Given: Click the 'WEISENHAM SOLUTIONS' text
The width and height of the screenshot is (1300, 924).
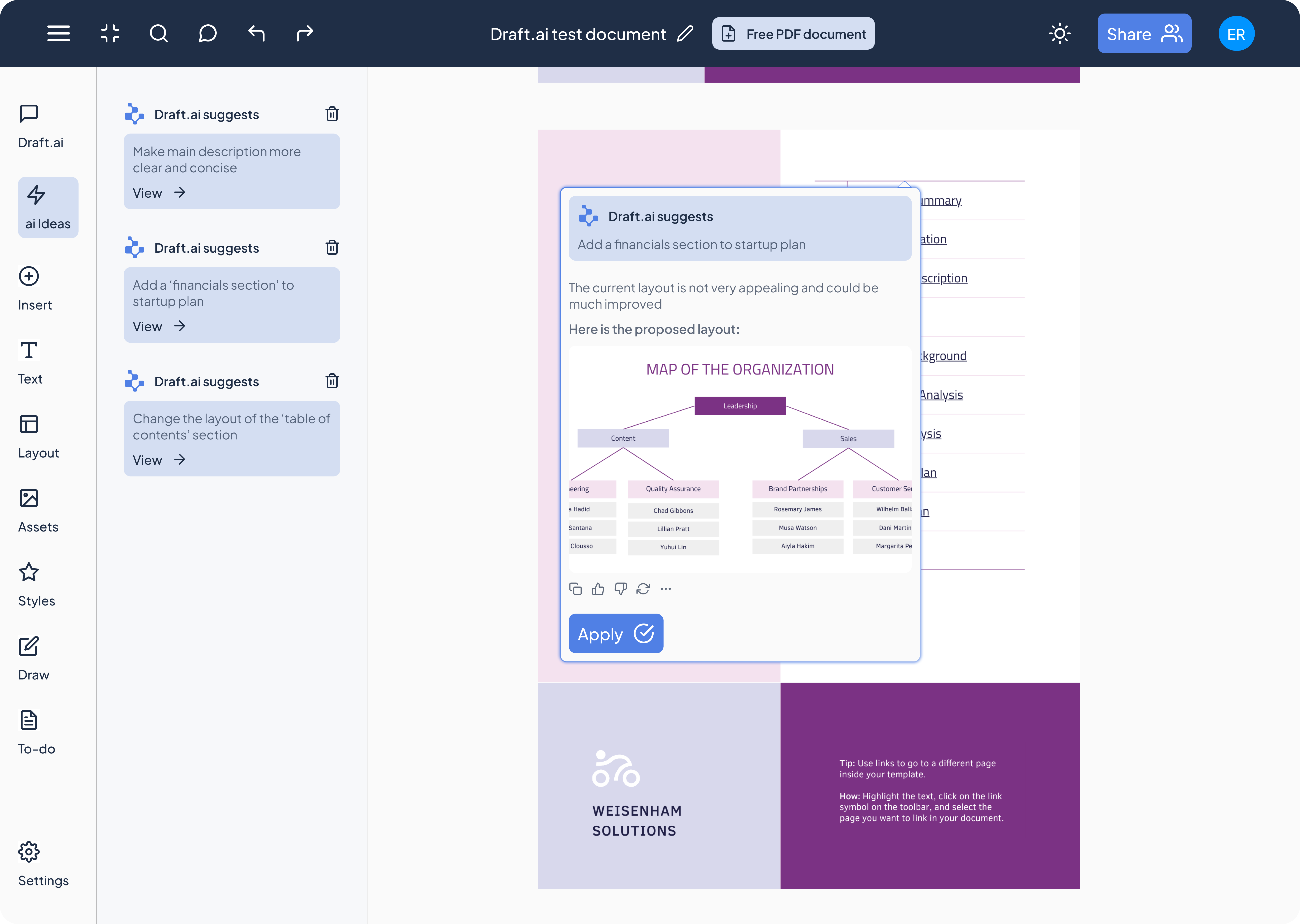Looking at the screenshot, I should tap(637, 820).
